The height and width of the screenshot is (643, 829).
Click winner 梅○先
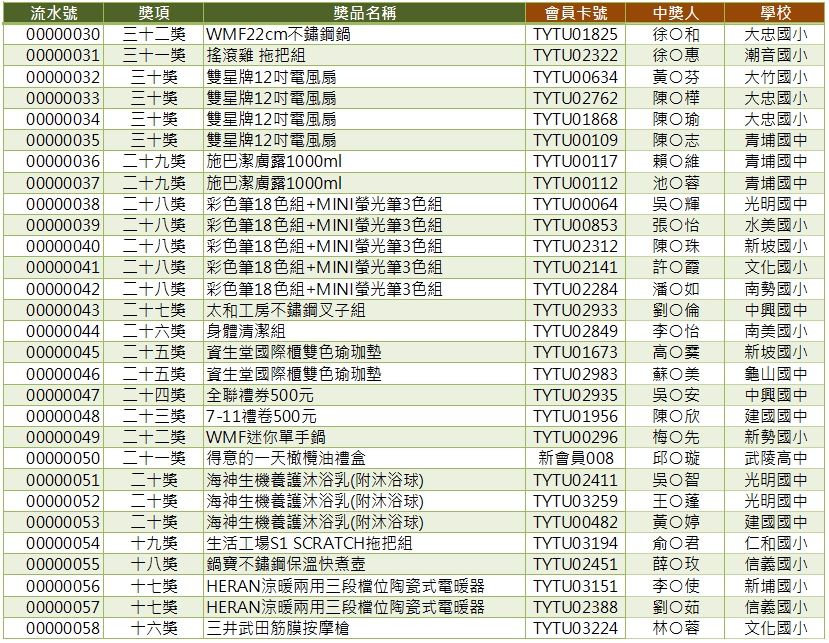click(x=676, y=438)
